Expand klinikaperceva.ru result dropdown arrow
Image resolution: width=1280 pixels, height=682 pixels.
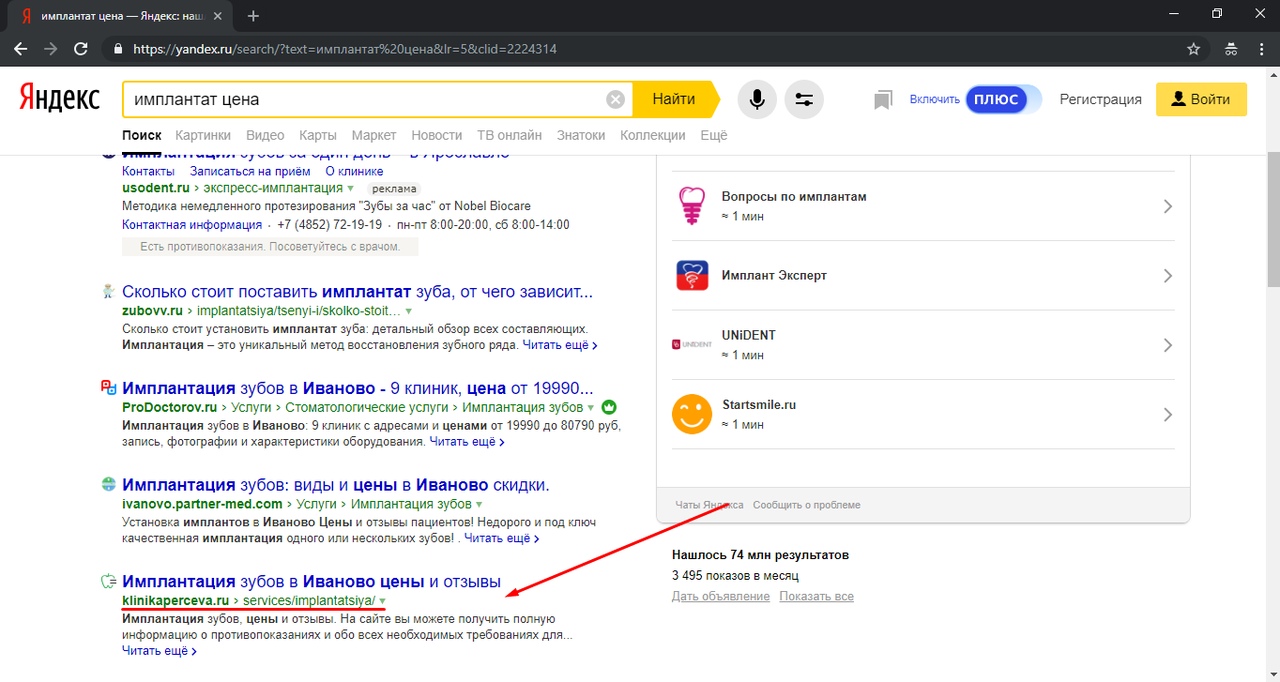(x=383, y=601)
